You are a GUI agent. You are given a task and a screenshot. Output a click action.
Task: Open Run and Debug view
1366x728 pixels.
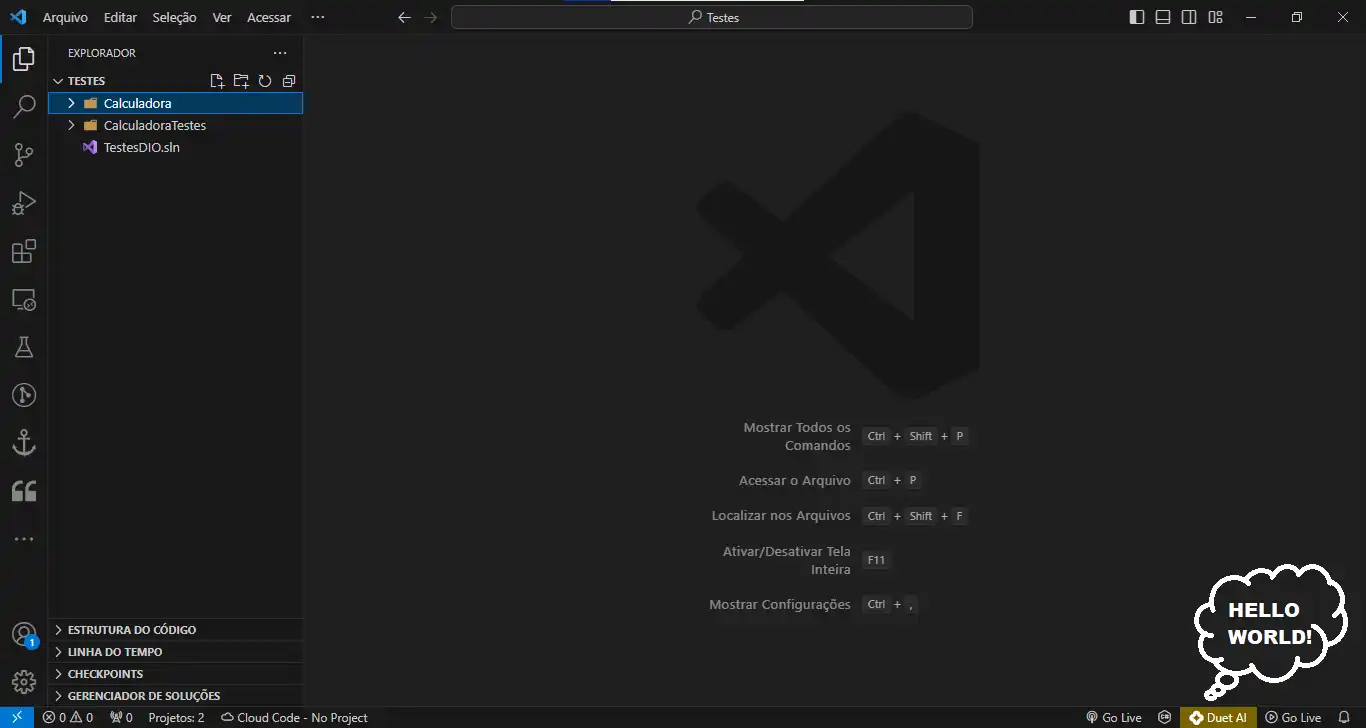[24, 203]
